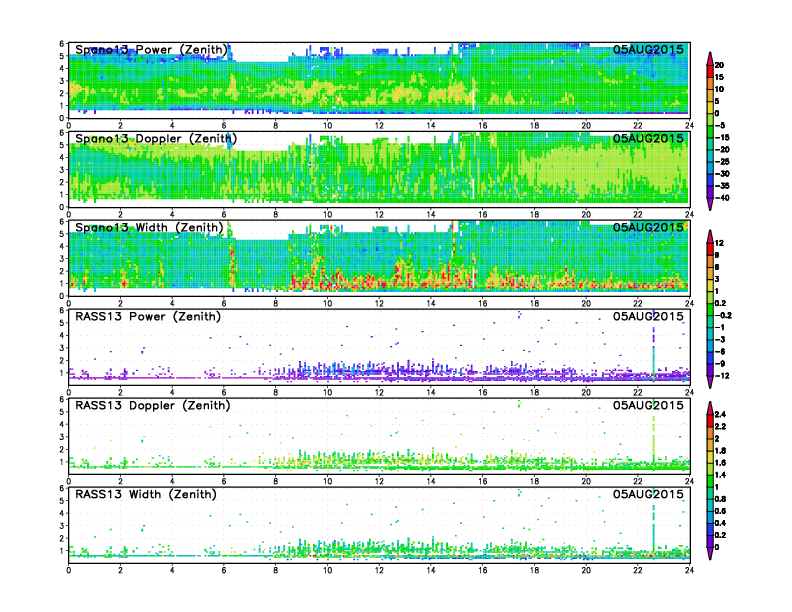Click 05AUG2015 date in RASS13 Doppler panel
Image resolution: width=792 pixels, height=612 pixels.
click(x=648, y=405)
